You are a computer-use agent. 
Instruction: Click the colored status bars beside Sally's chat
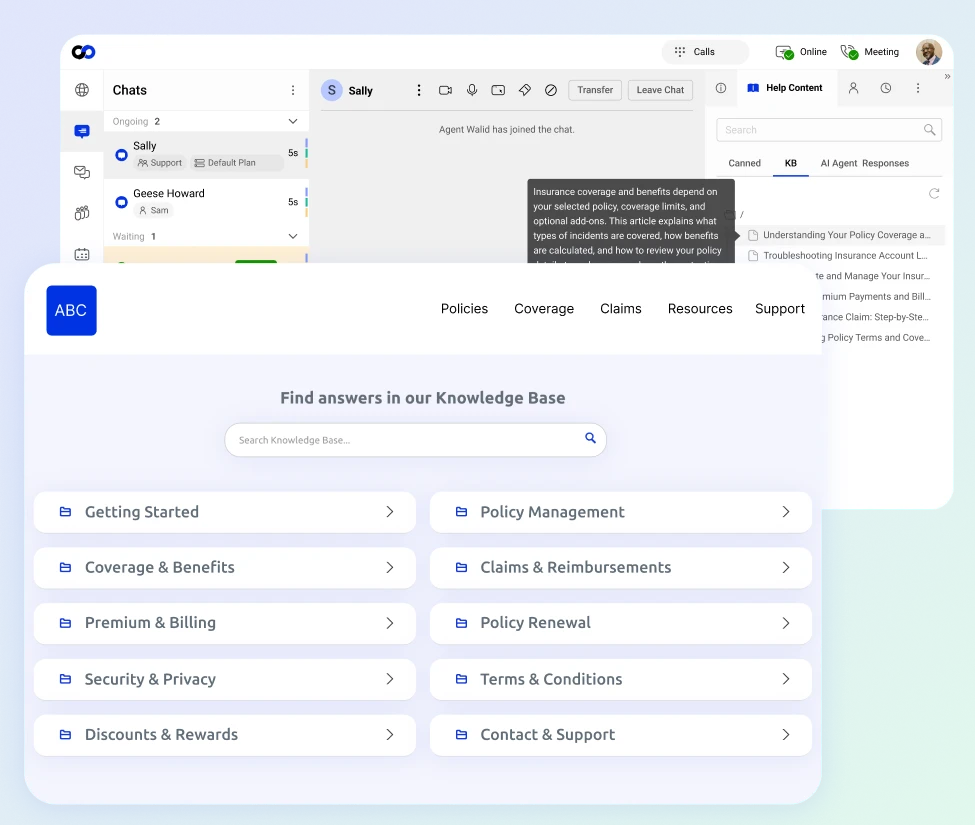[x=307, y=155]
